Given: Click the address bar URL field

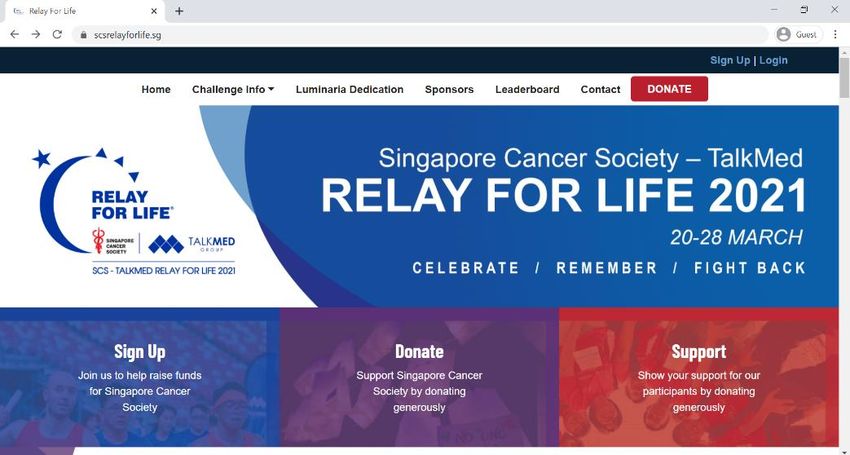Looking at the screenshot, I should pyautogui.click(x=420, y=35).
